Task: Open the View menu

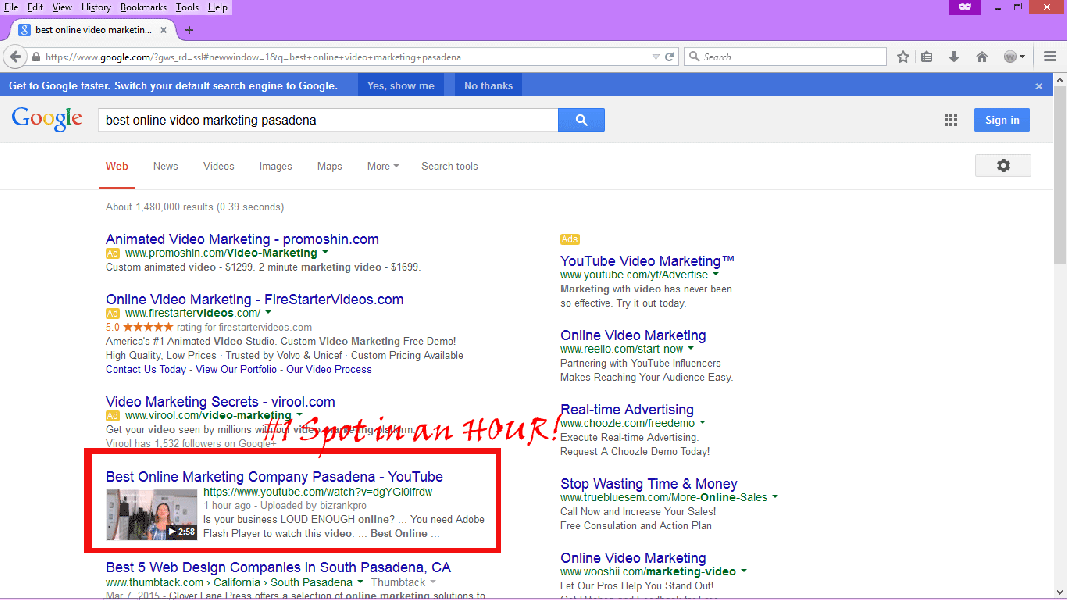Action: click(x=61, y=7)
